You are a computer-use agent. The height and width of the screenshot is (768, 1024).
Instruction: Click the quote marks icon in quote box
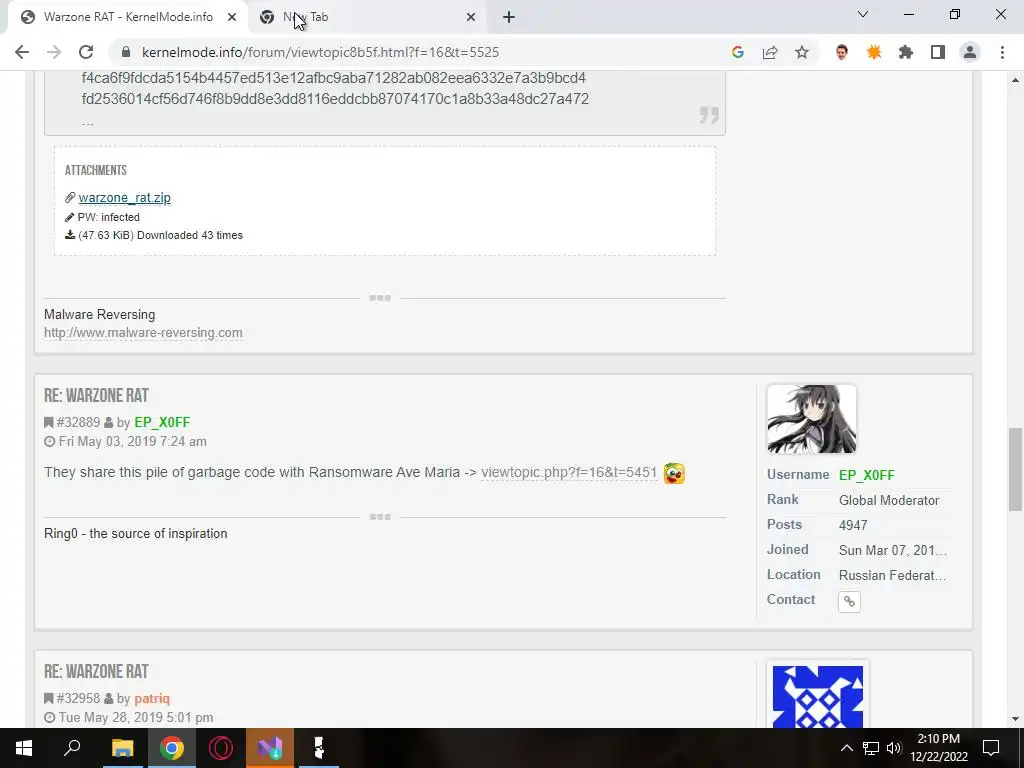point(709,115)
